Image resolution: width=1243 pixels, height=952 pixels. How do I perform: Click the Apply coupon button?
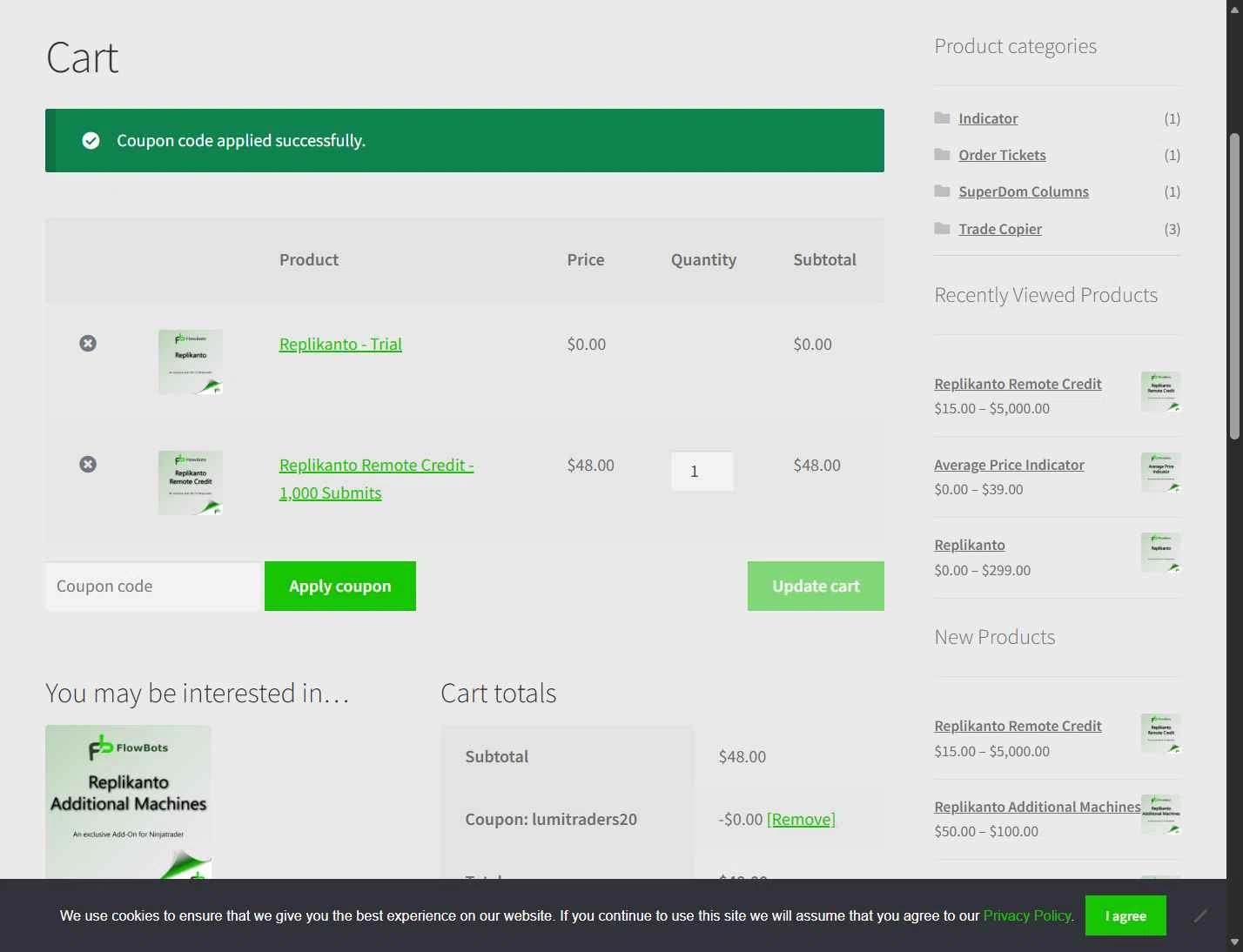pyautogui.click(x=340, y=587)
